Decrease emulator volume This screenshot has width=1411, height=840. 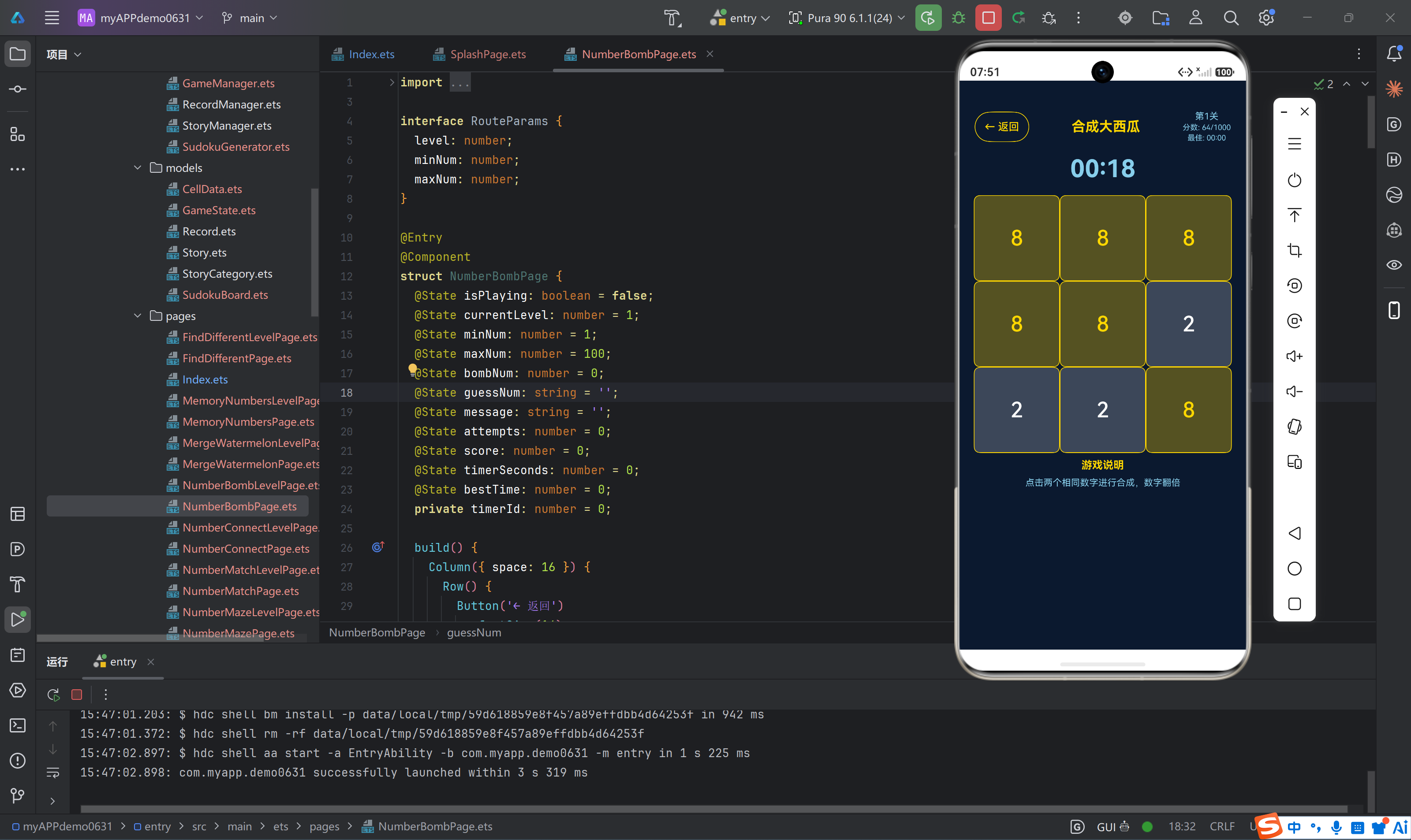tap(1294, 391)
